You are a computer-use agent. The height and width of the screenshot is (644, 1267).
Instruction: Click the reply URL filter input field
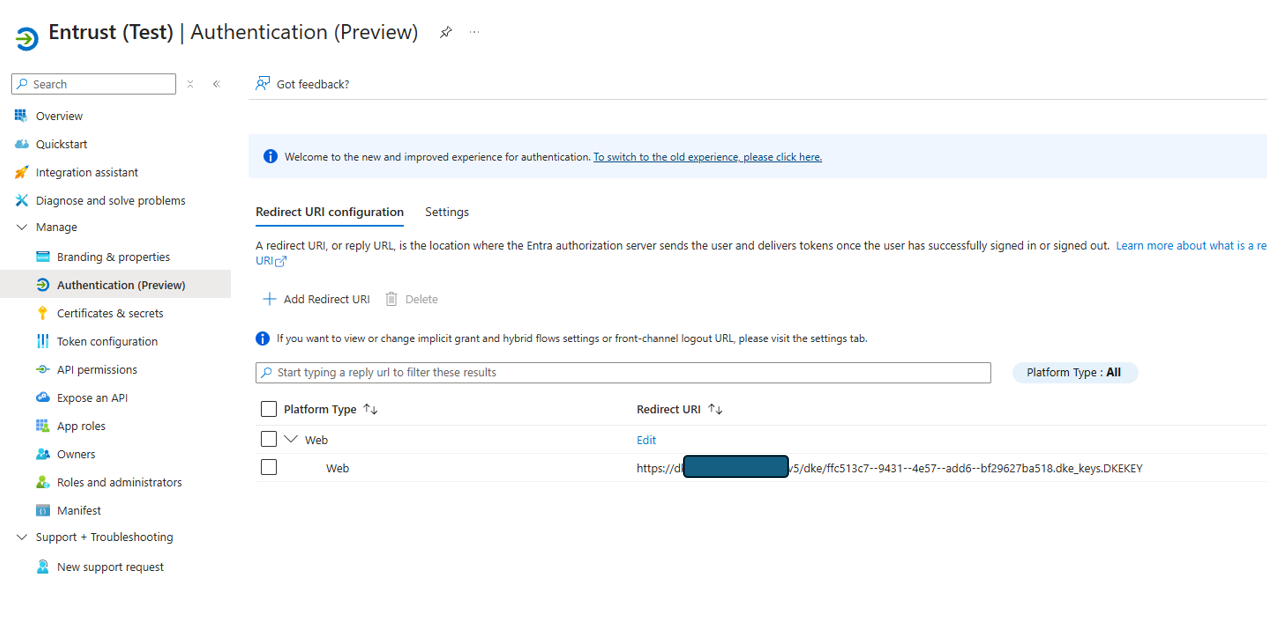(622, 372)
